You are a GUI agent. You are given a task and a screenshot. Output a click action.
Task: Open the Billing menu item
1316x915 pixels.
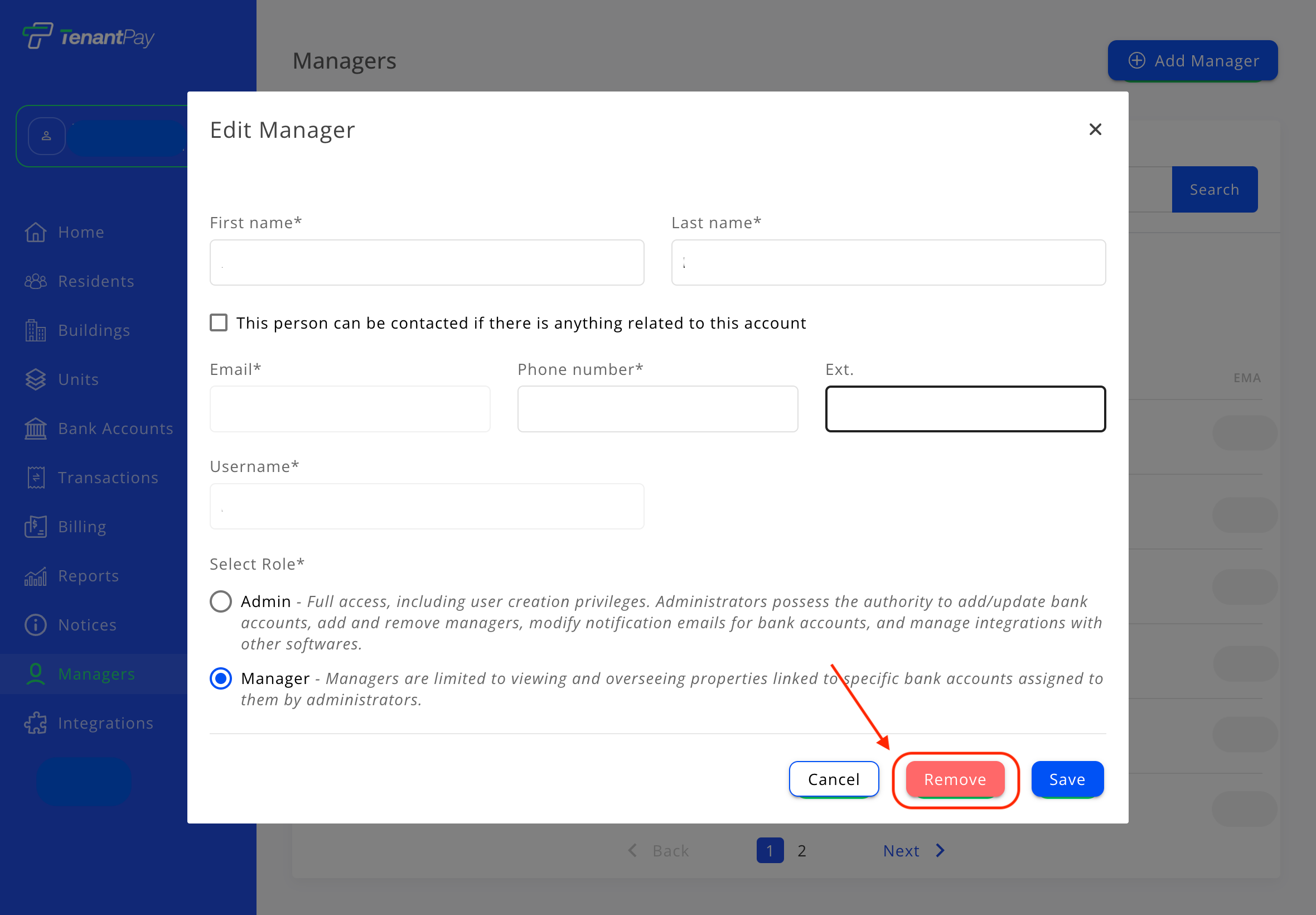tap(82, 527)
